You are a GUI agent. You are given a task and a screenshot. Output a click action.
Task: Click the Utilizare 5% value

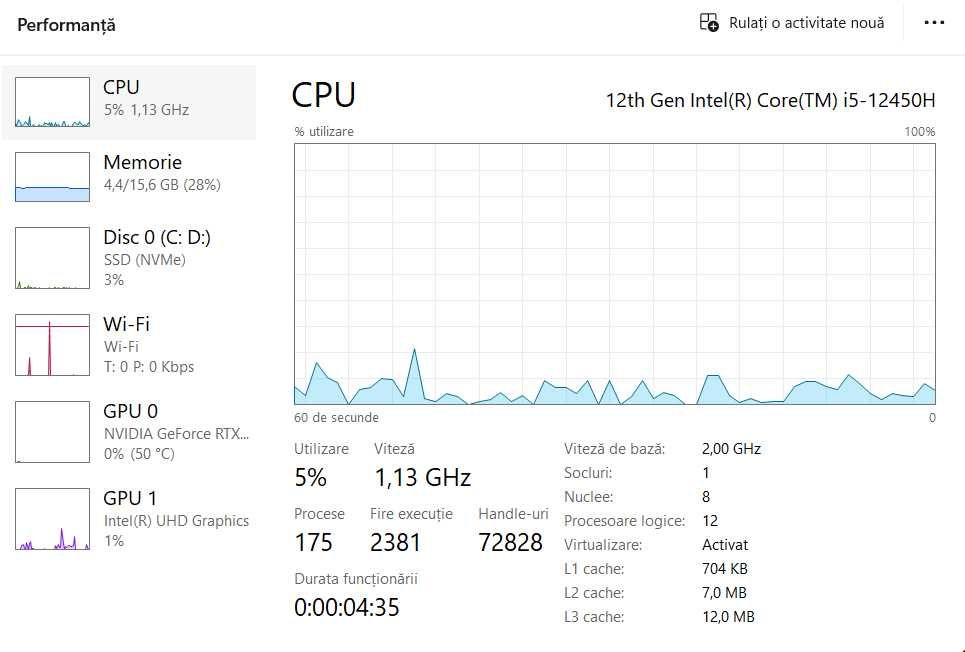pyautogui.click(x=310, y=478)
